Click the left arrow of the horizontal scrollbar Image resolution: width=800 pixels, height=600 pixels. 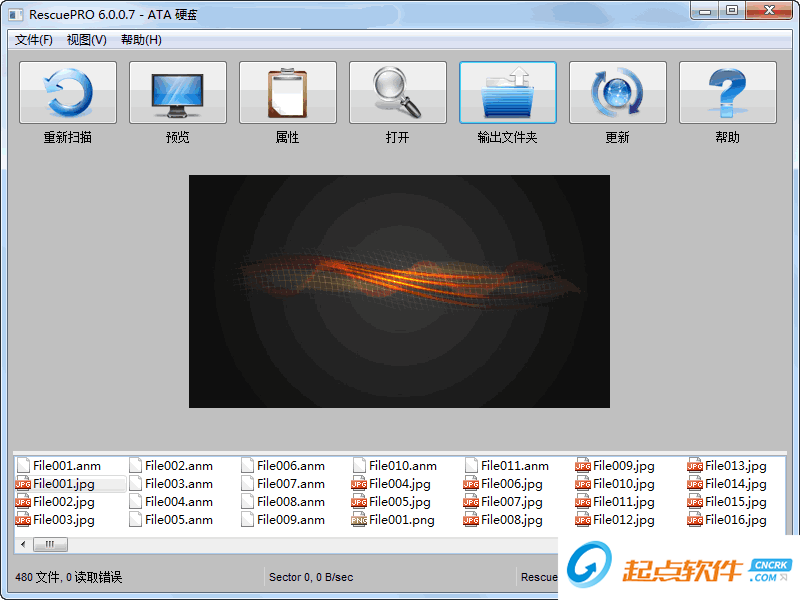coord(22,543)
